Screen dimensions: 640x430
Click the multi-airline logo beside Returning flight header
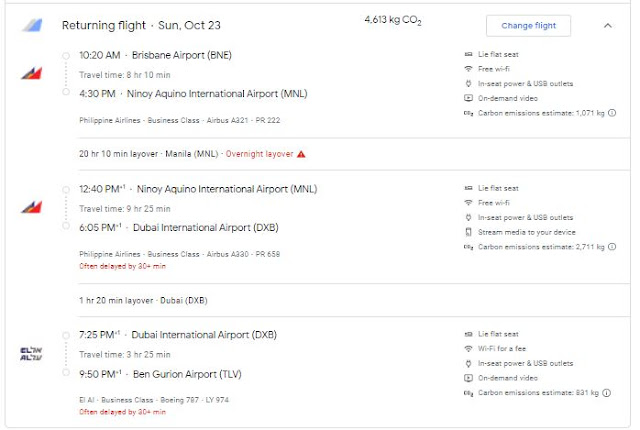(31, 25)
